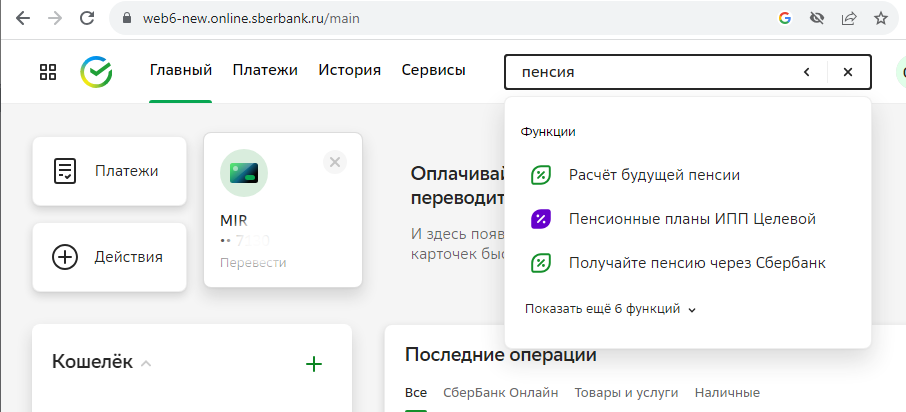
Task: Go back using browser back arrow
Action: point(23,18)
